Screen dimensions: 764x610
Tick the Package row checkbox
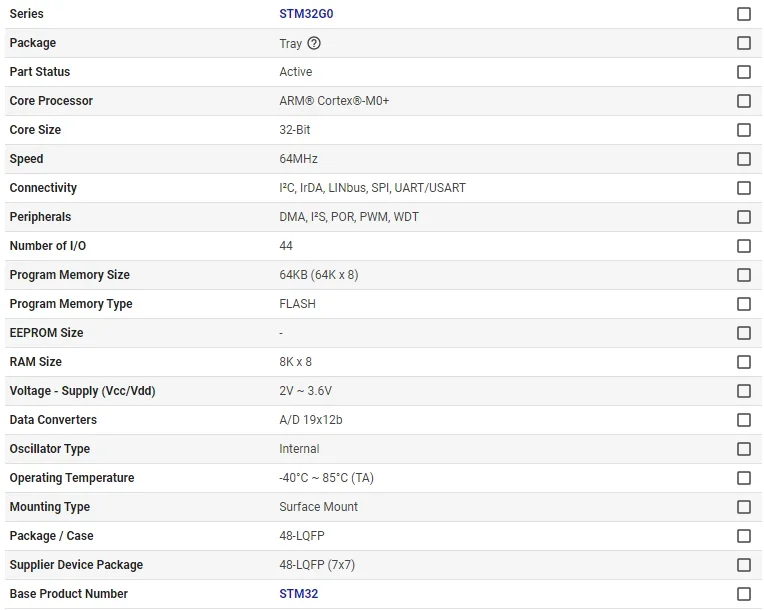click(x=744, y=43)
